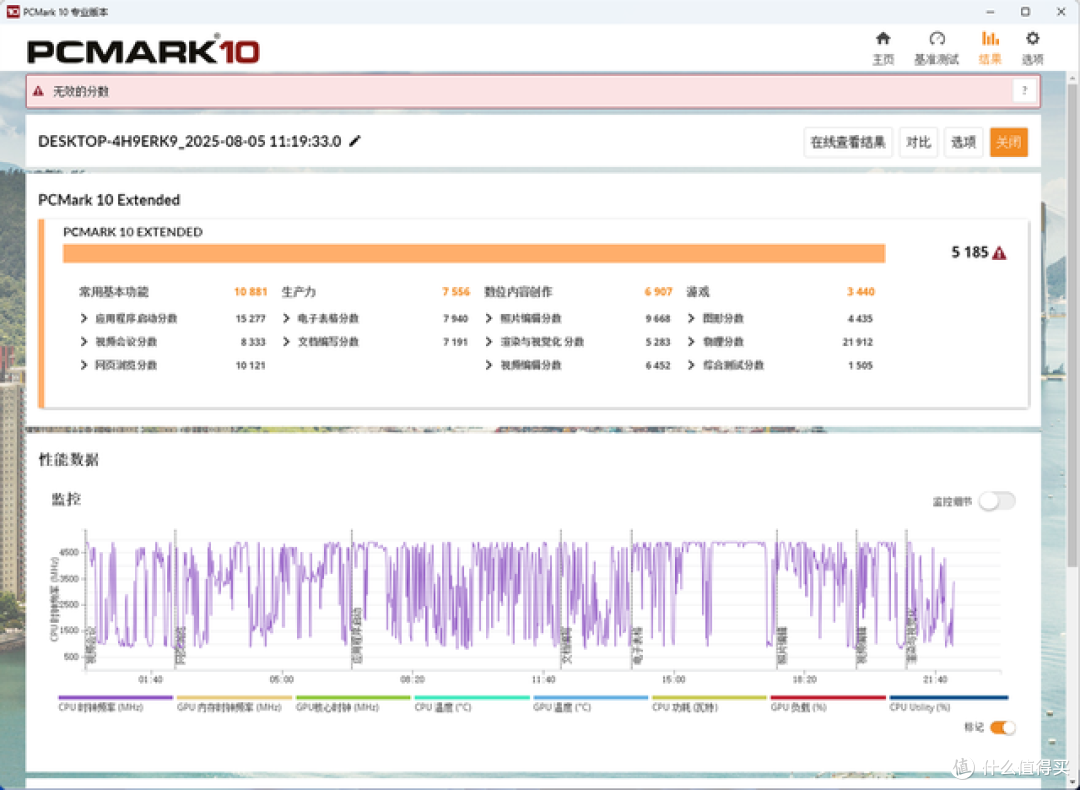The width and height of the screenshot is (1080, 790).
Task: Expand the 应用程序启动分数 row
Action: tap(84, 318)
